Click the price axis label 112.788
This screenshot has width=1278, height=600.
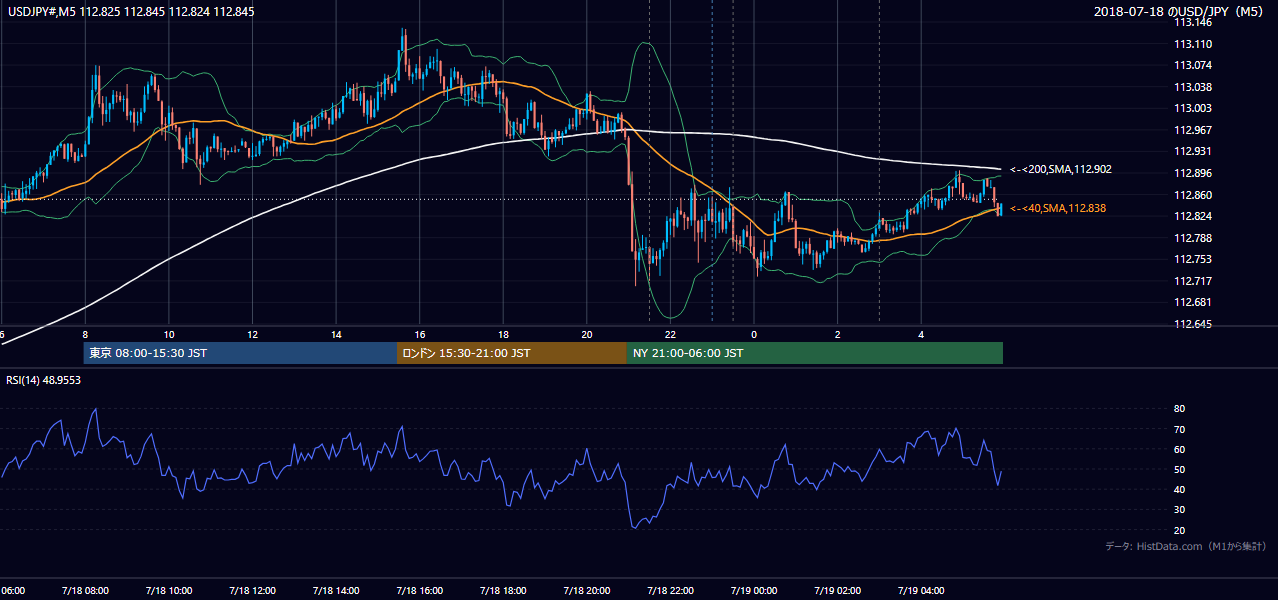tap(1192, 238)
